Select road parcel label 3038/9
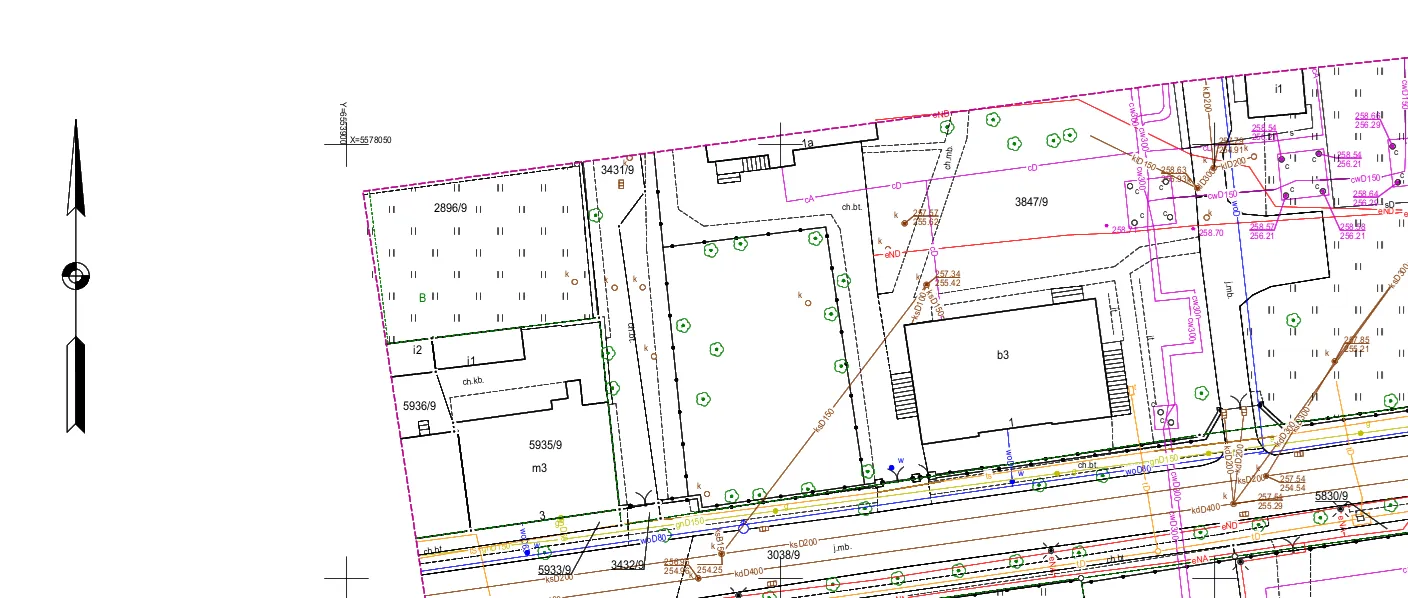The image size is (1408, 598). click(783, 554)
